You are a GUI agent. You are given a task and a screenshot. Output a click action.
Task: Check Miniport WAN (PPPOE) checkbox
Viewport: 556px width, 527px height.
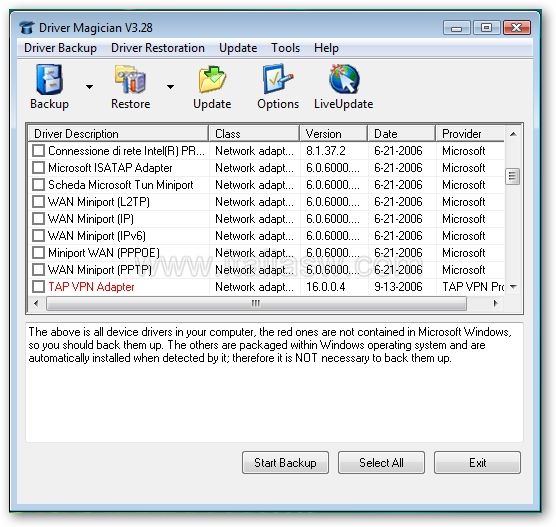click(38, 253)
